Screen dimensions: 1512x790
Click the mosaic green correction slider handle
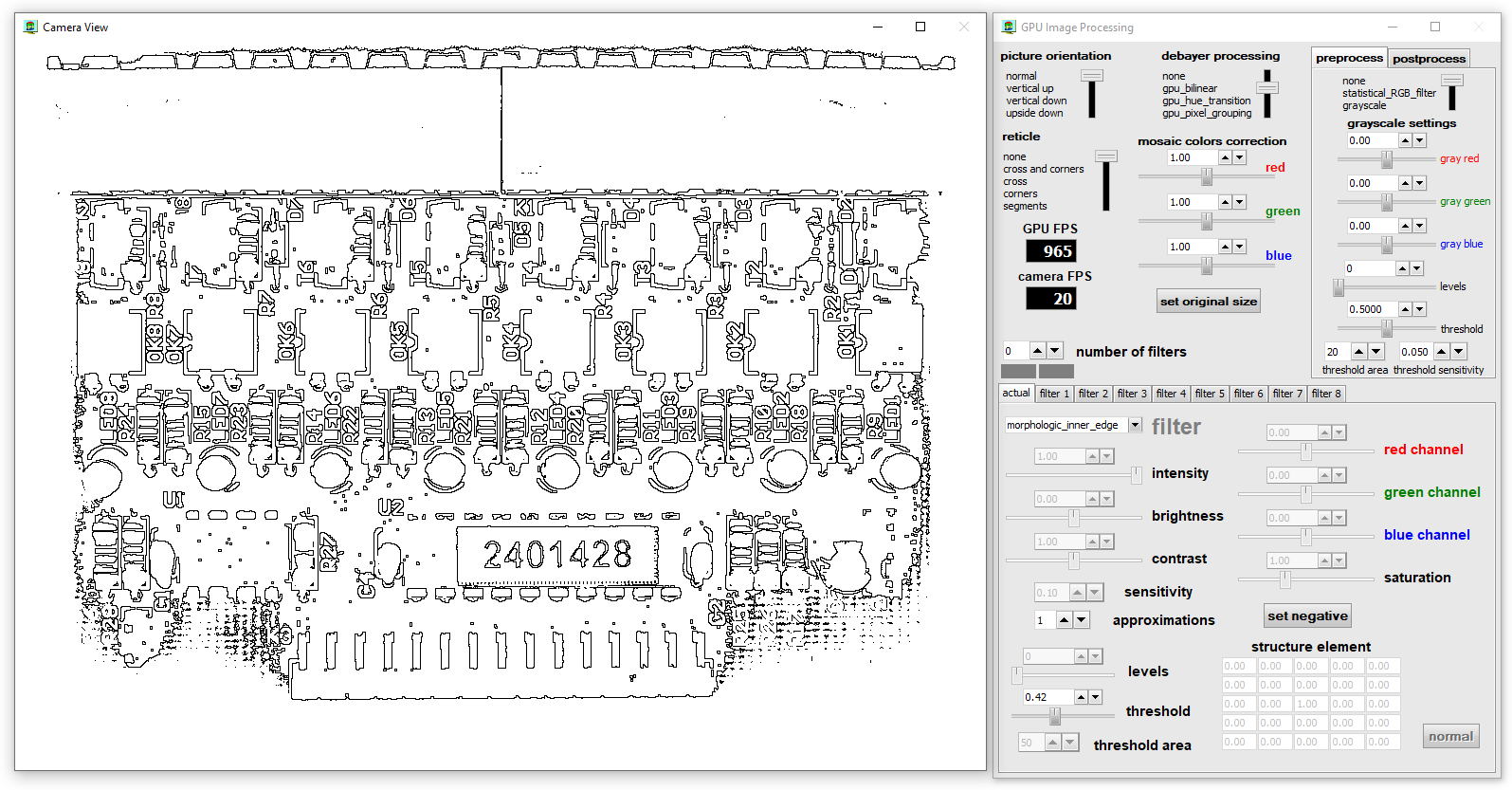1207,221
